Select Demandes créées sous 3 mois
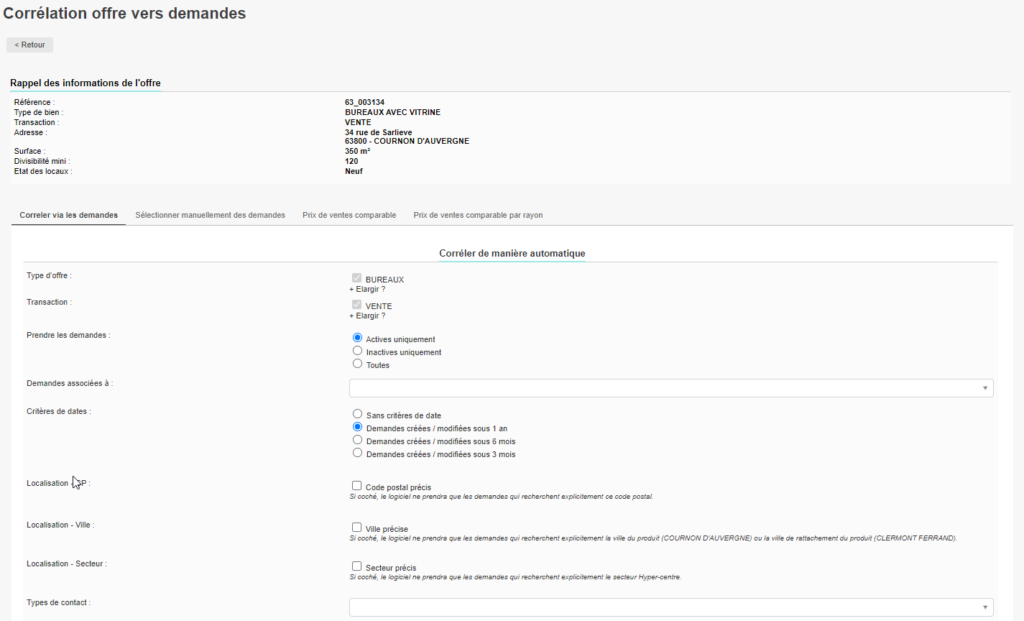Screen dimensions: 1024x621 [x=357, y=453]
